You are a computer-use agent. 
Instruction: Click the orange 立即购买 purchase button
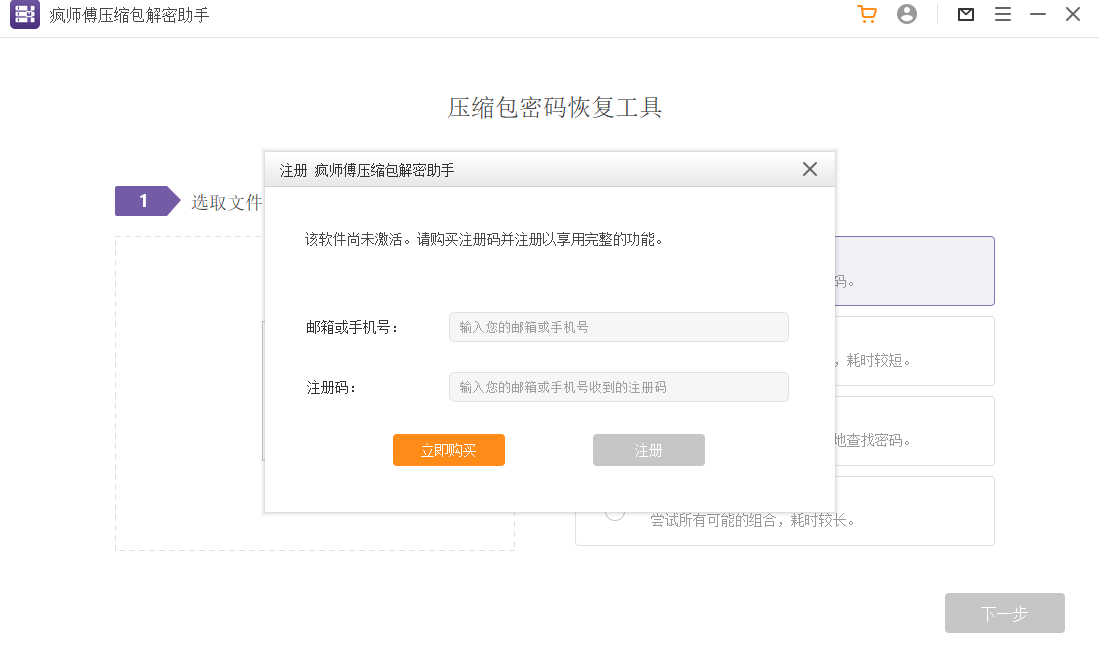(448, 450)
